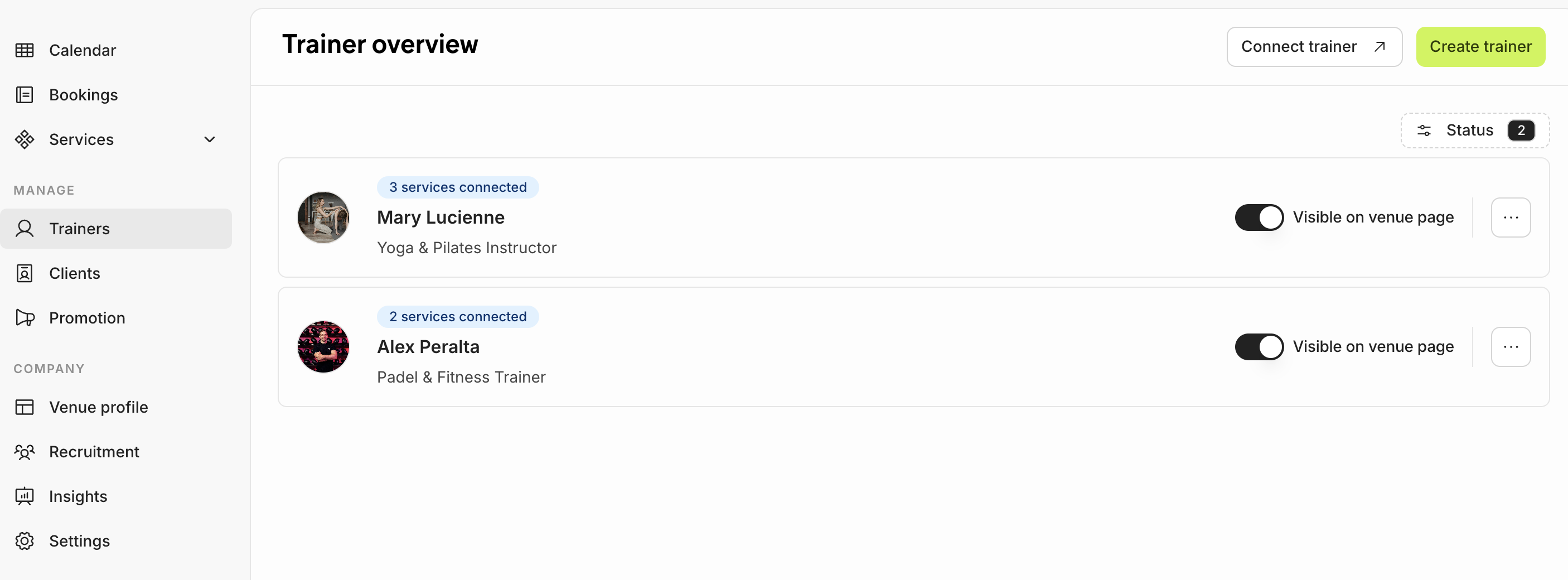Click the Services diamond icon

click(x=25, y=139)
